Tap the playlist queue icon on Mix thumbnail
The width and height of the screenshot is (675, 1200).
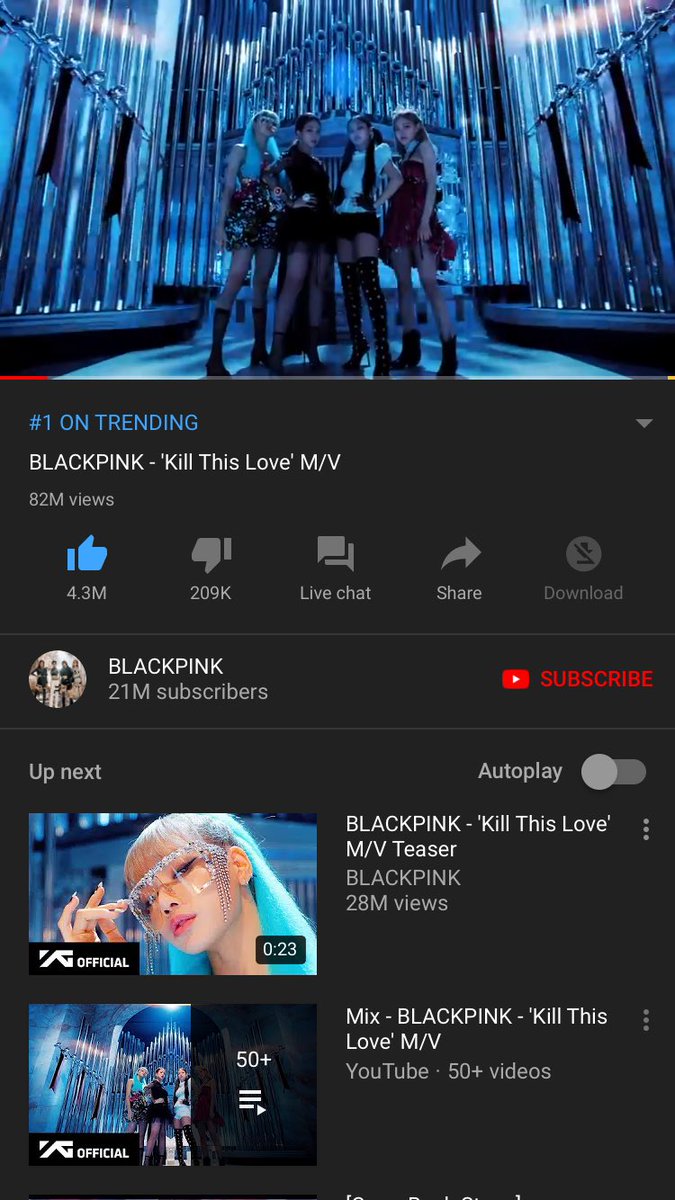pyautogui.click(x=253, y=1103)
